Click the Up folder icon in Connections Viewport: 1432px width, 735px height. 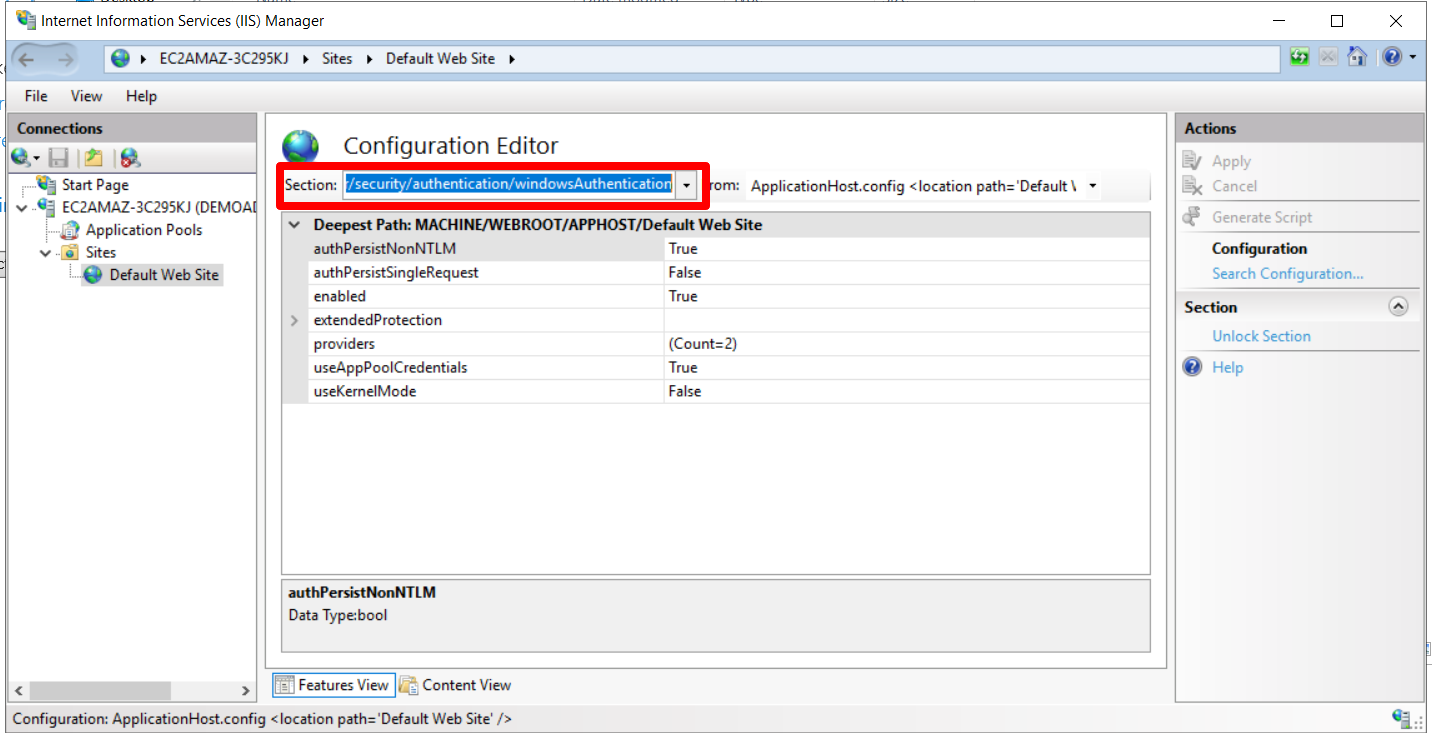pos(93,157)
